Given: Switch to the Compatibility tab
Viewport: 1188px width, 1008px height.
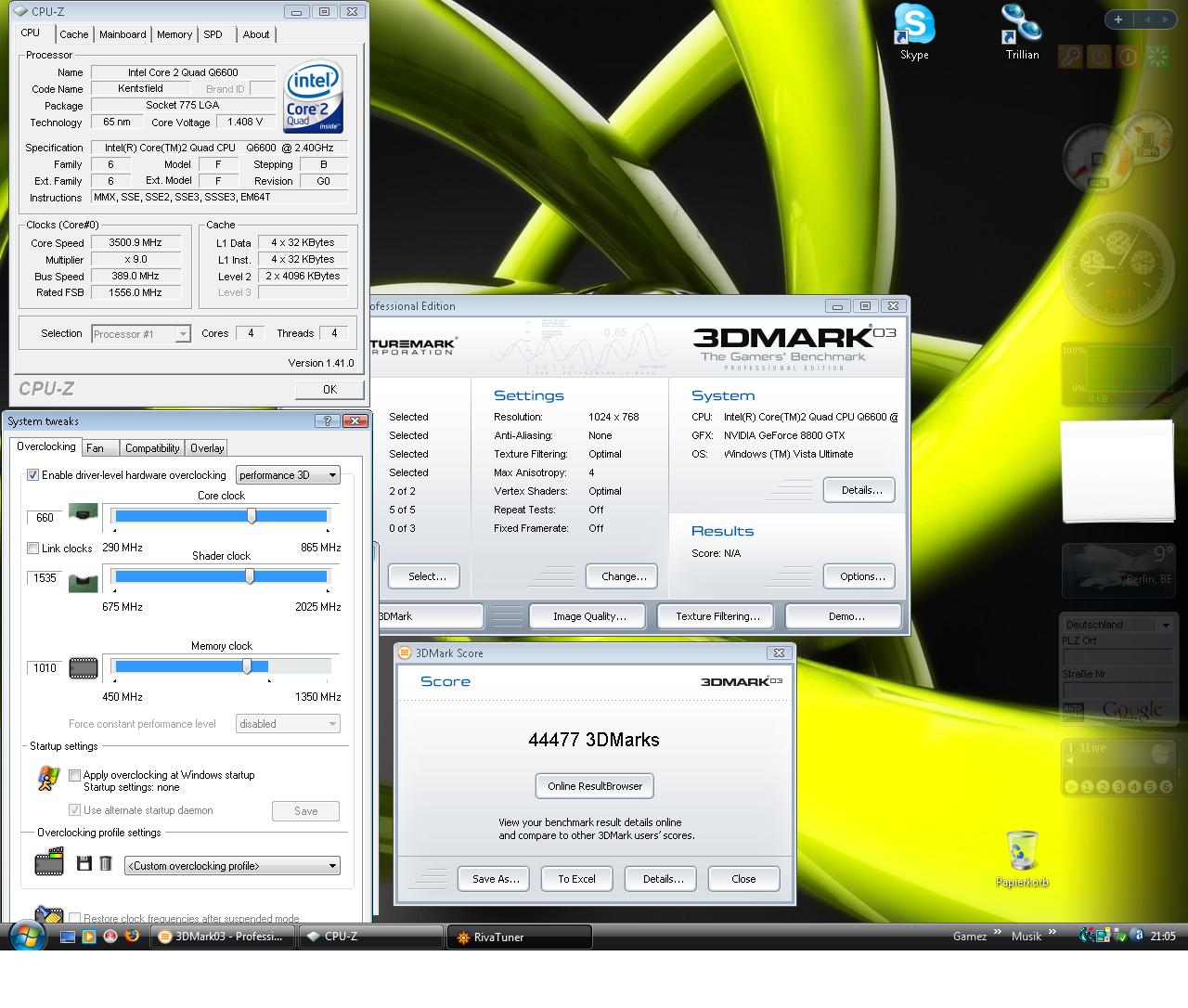Looking at the screenshot, I should (x=152, y=447).
